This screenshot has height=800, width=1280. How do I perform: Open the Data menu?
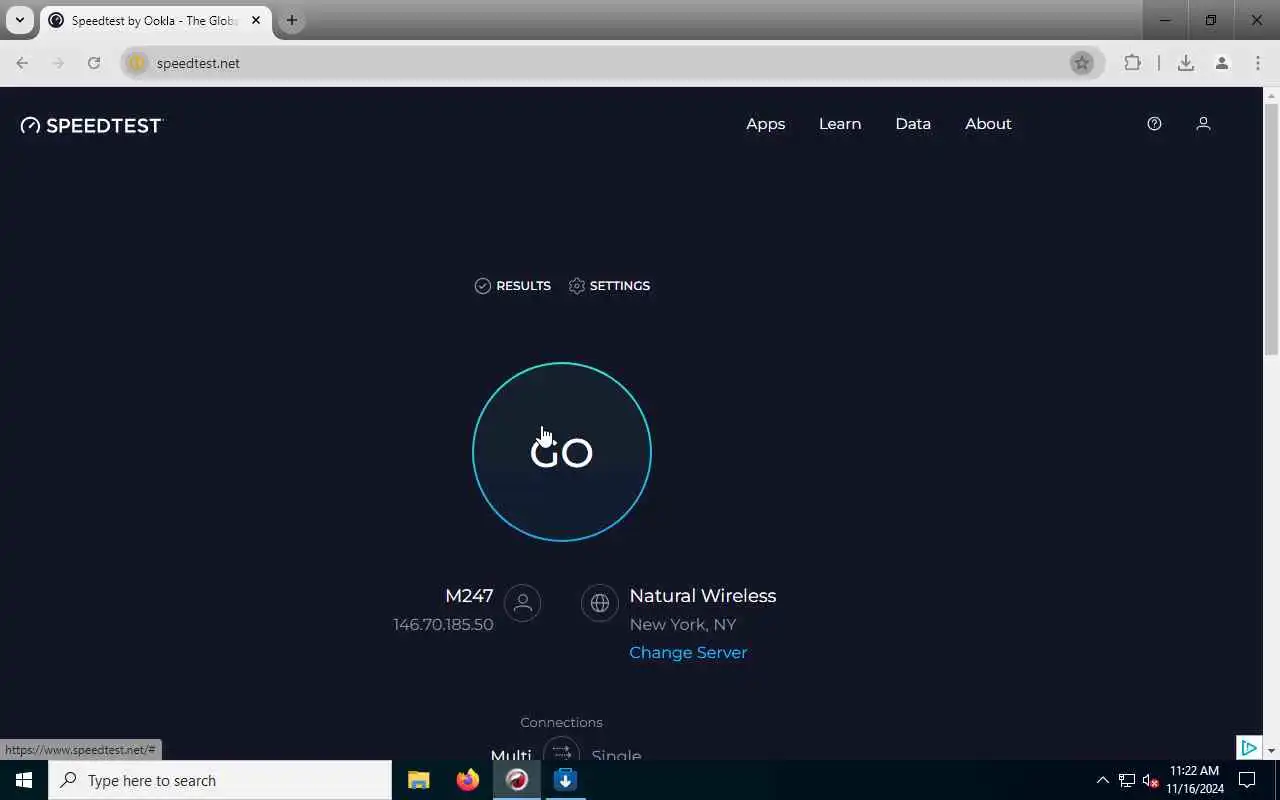[x=913, y=124]
